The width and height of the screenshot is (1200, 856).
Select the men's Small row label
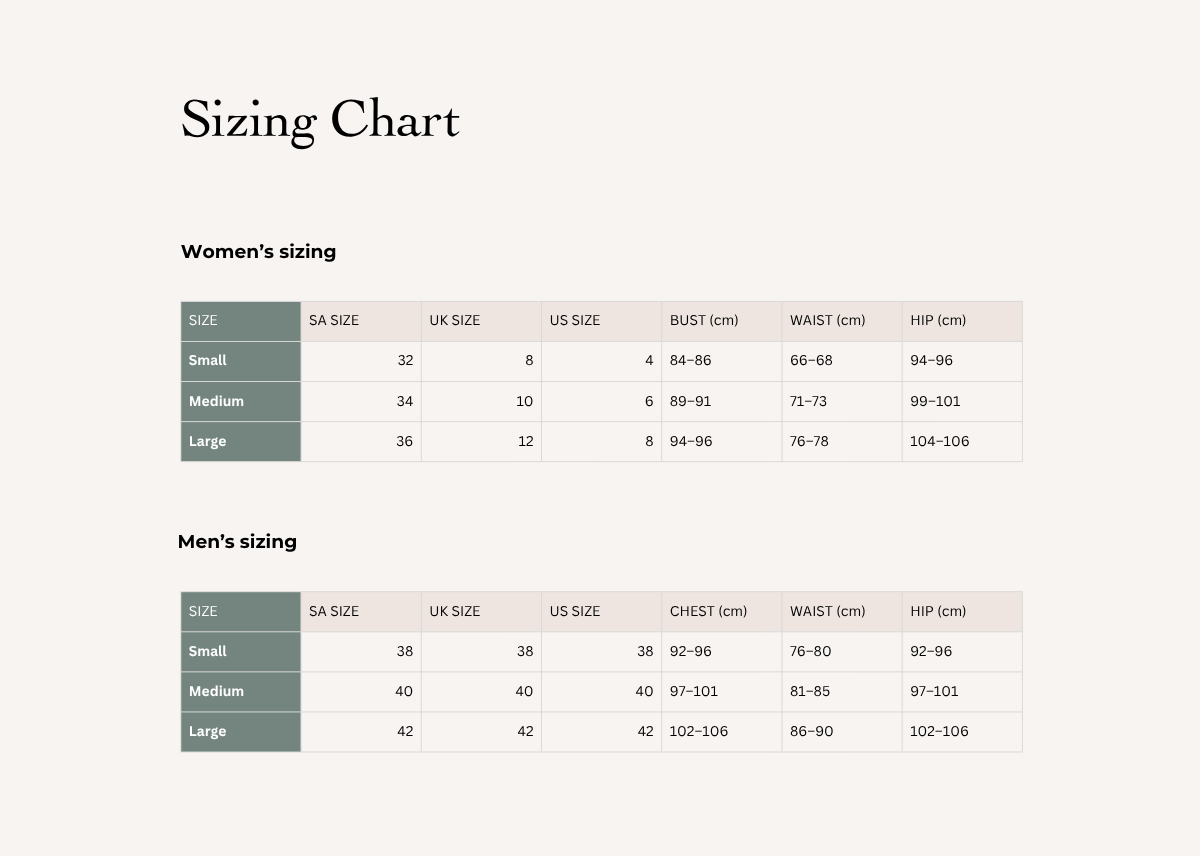click(x=207, y=651)
